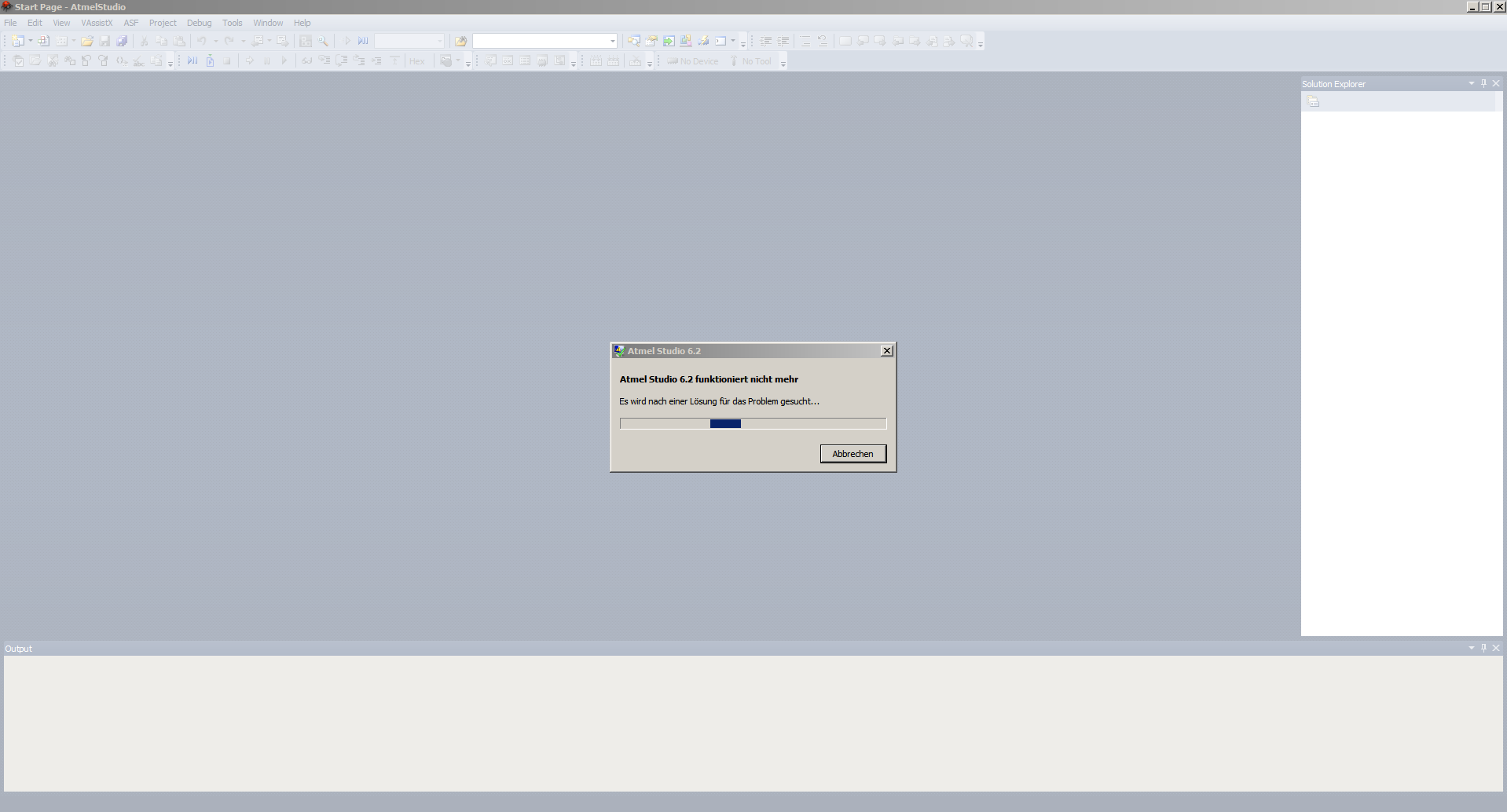Click the Solution Explorer properties icon

[x=1313, y=101]
